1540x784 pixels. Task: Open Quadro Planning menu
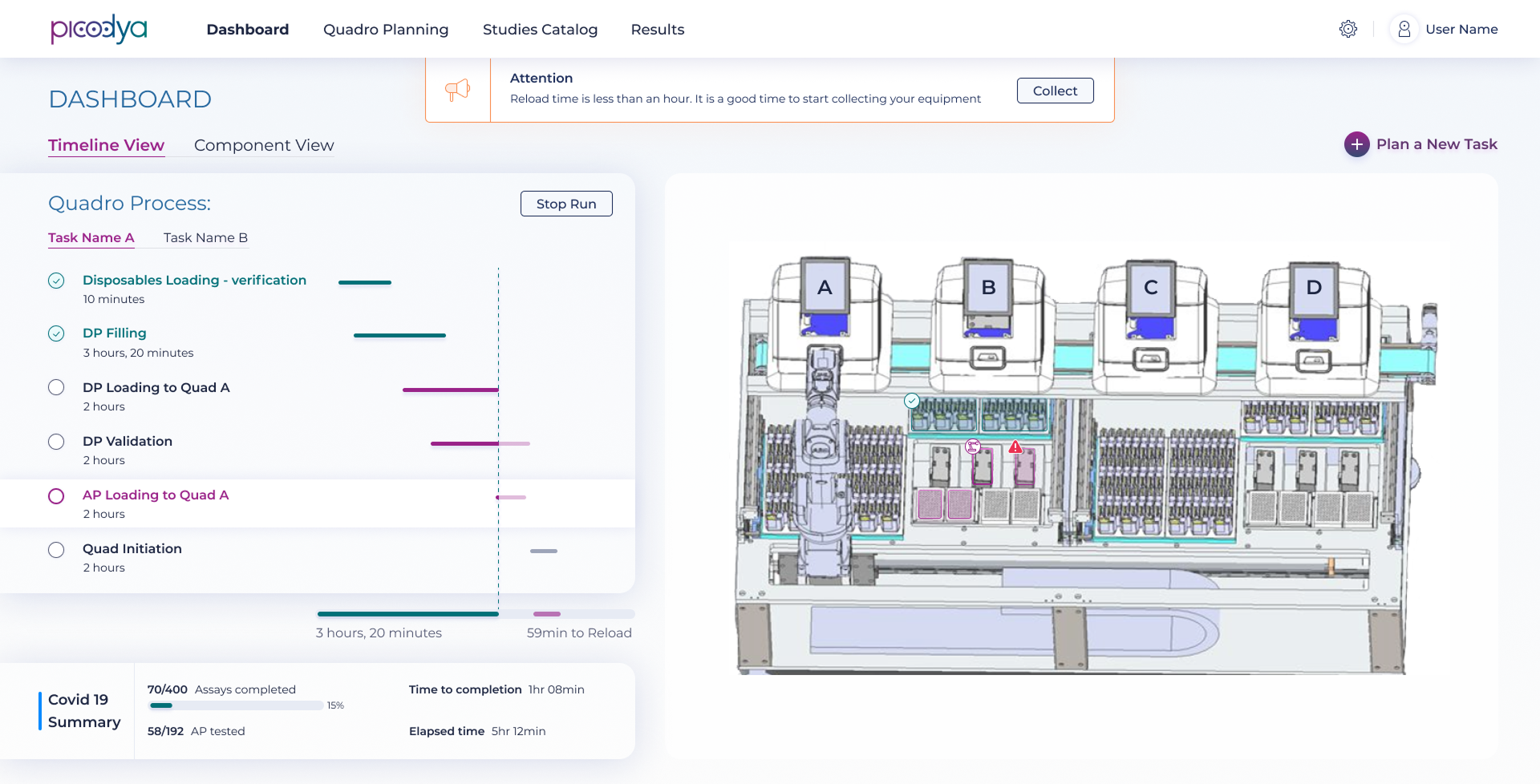(386, 30)
